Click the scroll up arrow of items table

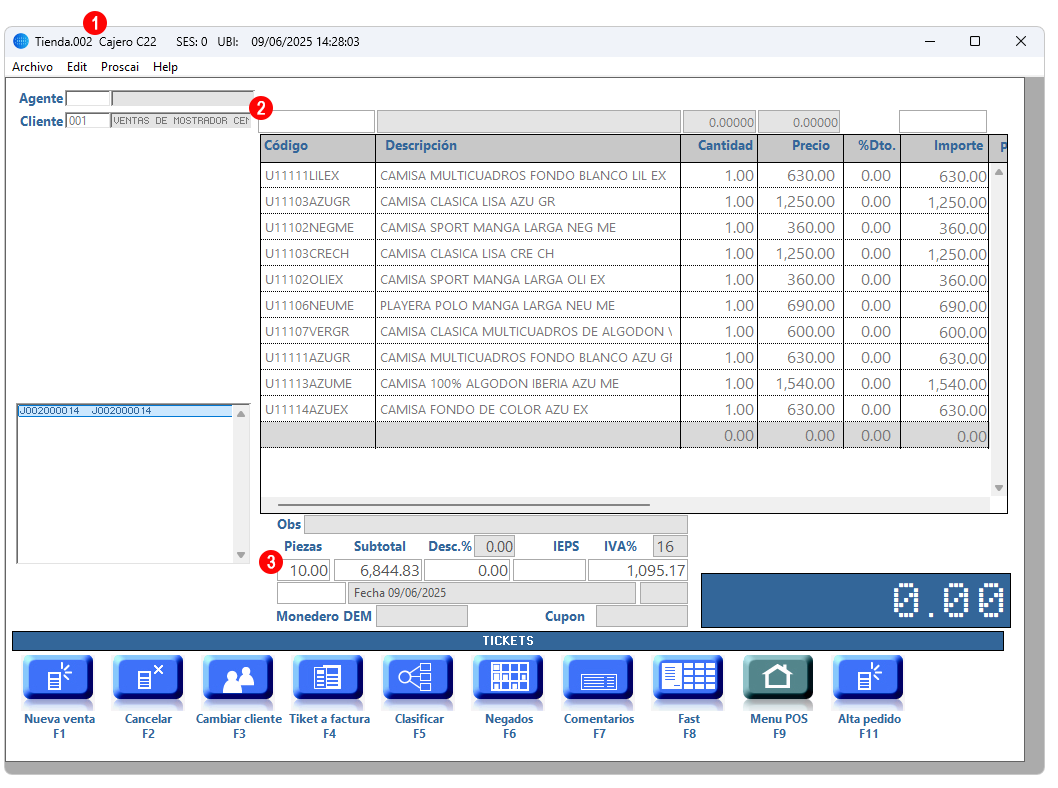999,172
